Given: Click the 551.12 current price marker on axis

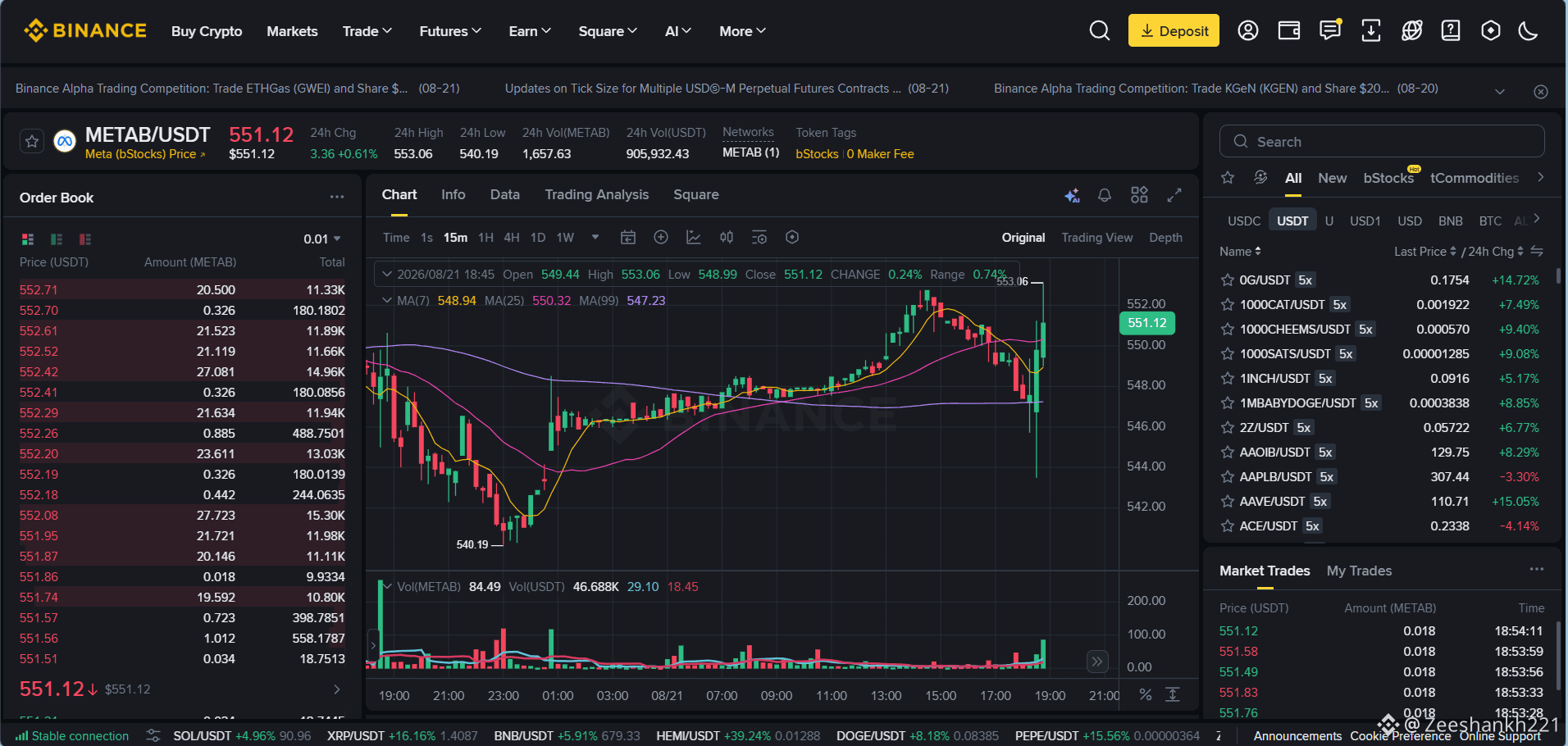Looking at the screenshot, I should [x=1146, y=323].
